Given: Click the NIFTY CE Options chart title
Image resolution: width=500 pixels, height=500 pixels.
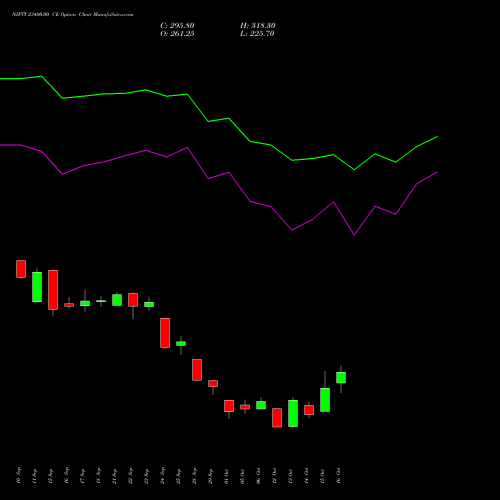Looking at the screenshot, I should [x=73, y=14].
